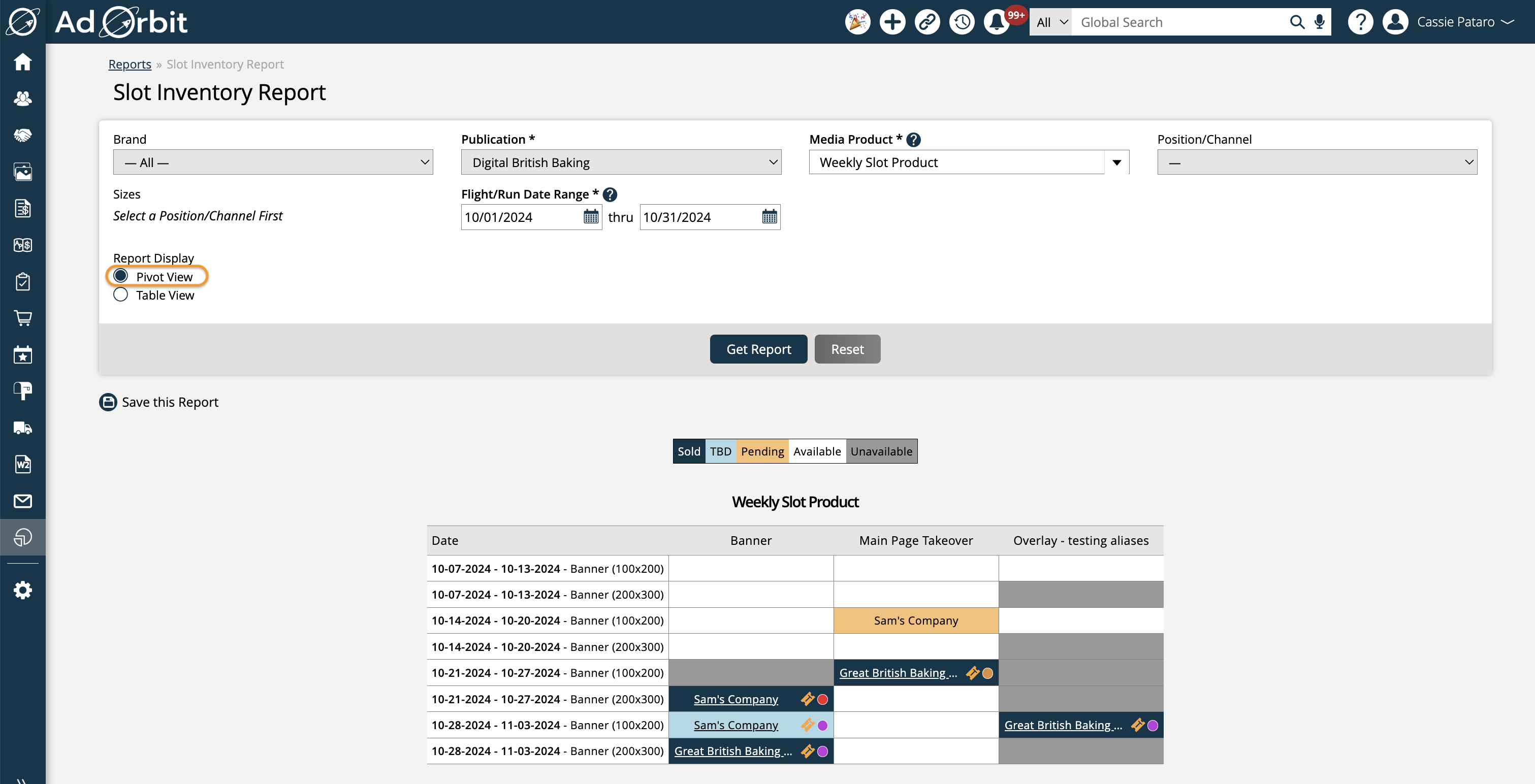Click the Reports breadcrumb link
Viewport: 1535px width, 784px height.
(x=130, y=64)
